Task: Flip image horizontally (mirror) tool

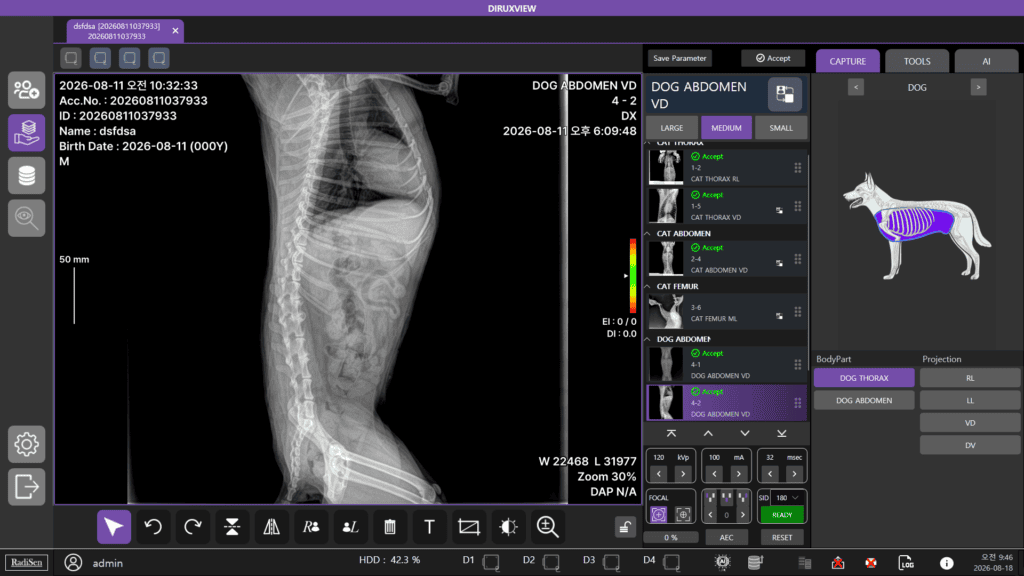Action: coord(272,527)
